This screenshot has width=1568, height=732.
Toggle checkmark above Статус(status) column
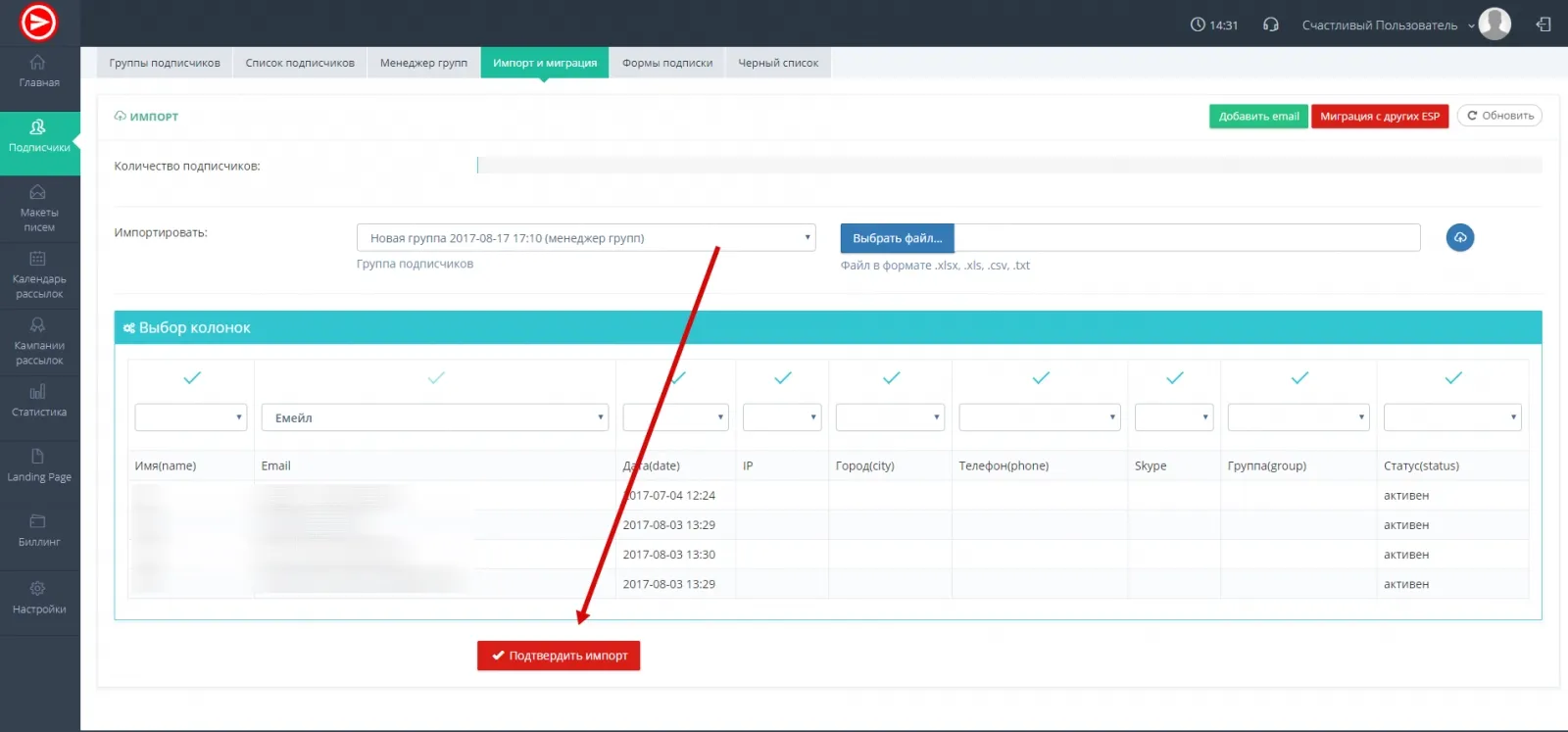tap(1453, 377)
